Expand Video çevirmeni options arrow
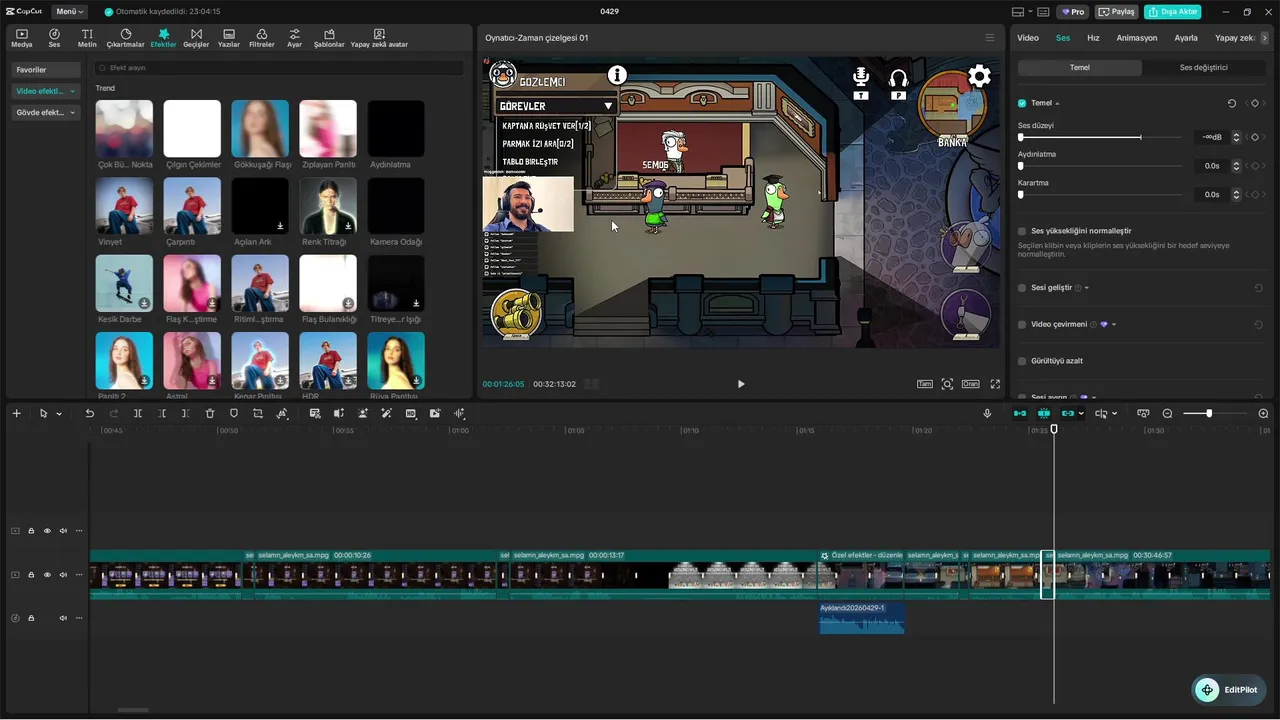This screenshot has width=1280, height=720. [1114, 324]
